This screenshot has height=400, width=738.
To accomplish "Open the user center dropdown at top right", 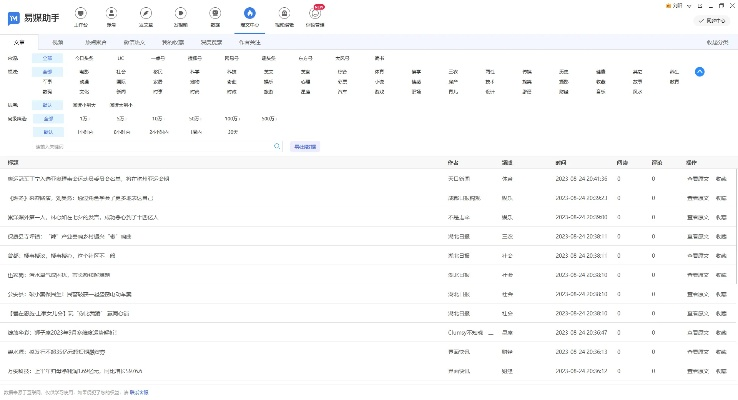I will [x=713, y=19].
